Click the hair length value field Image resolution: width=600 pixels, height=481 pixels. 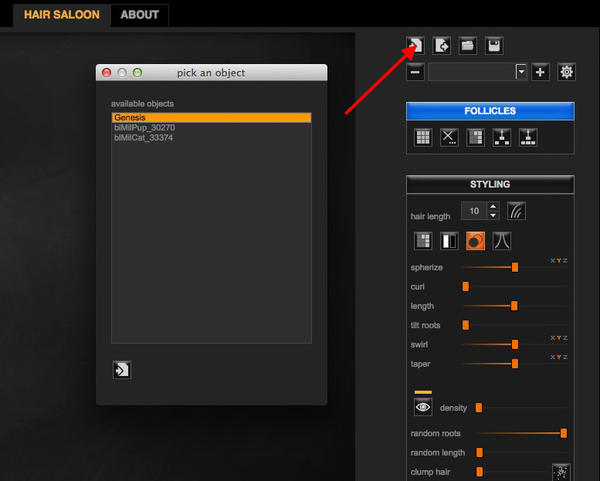point(474,211)
